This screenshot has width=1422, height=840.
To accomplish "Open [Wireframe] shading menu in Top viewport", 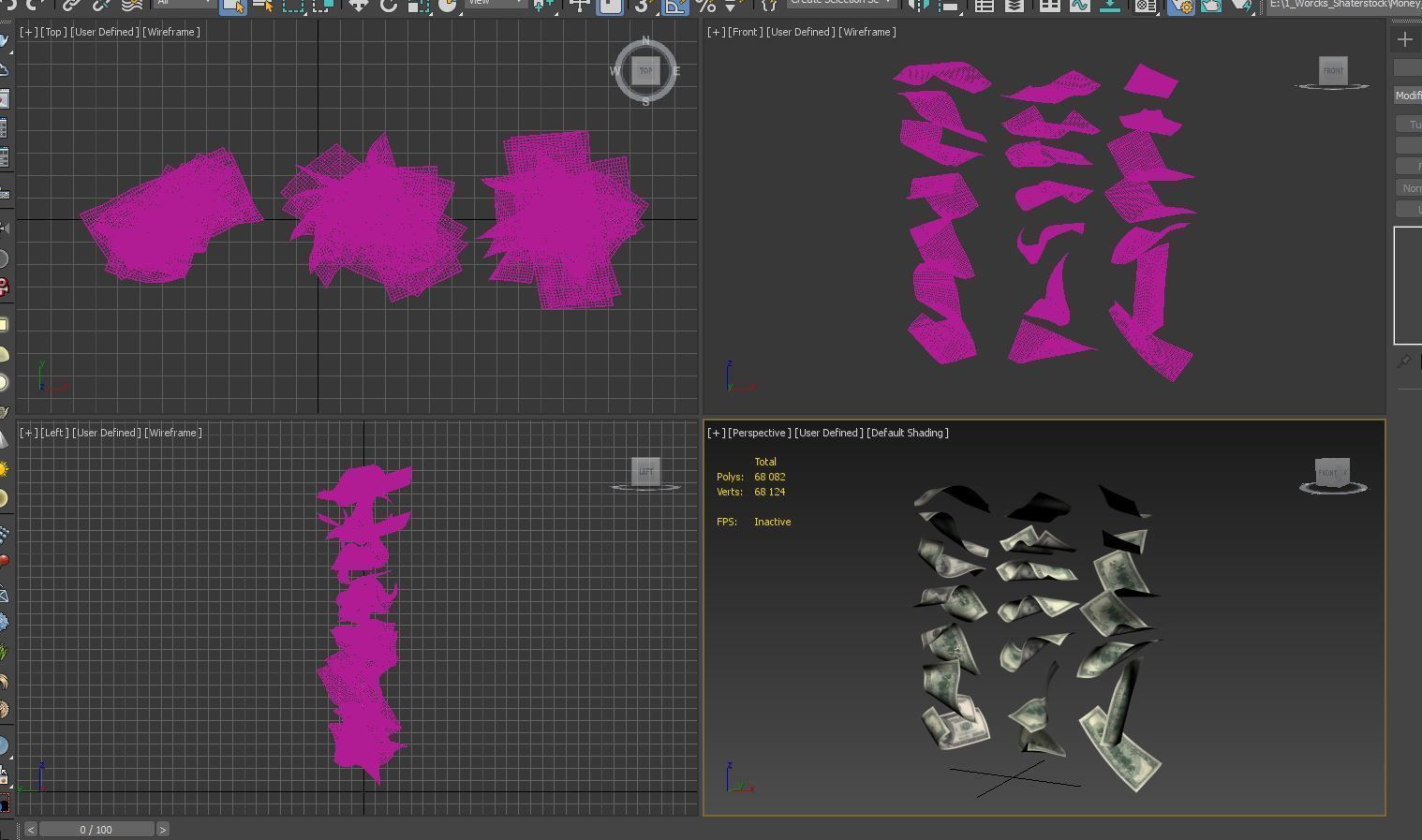I will pyautogui.click(x=171, y=32).
